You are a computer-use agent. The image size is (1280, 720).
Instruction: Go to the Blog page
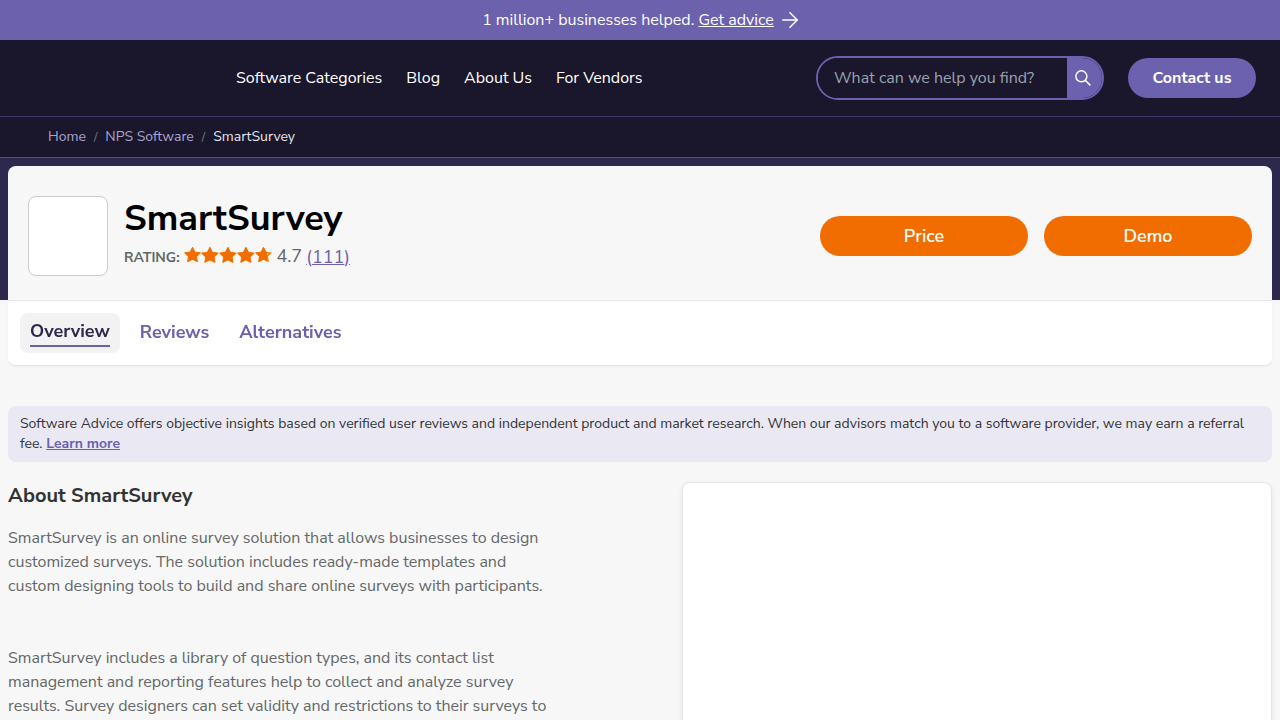point(423,78)
